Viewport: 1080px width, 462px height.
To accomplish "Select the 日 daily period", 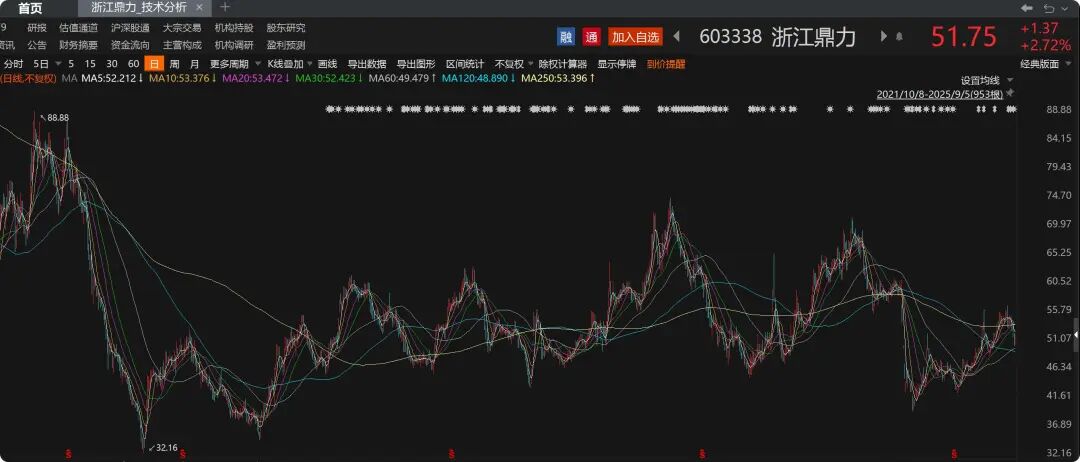I will click(153, 63).
